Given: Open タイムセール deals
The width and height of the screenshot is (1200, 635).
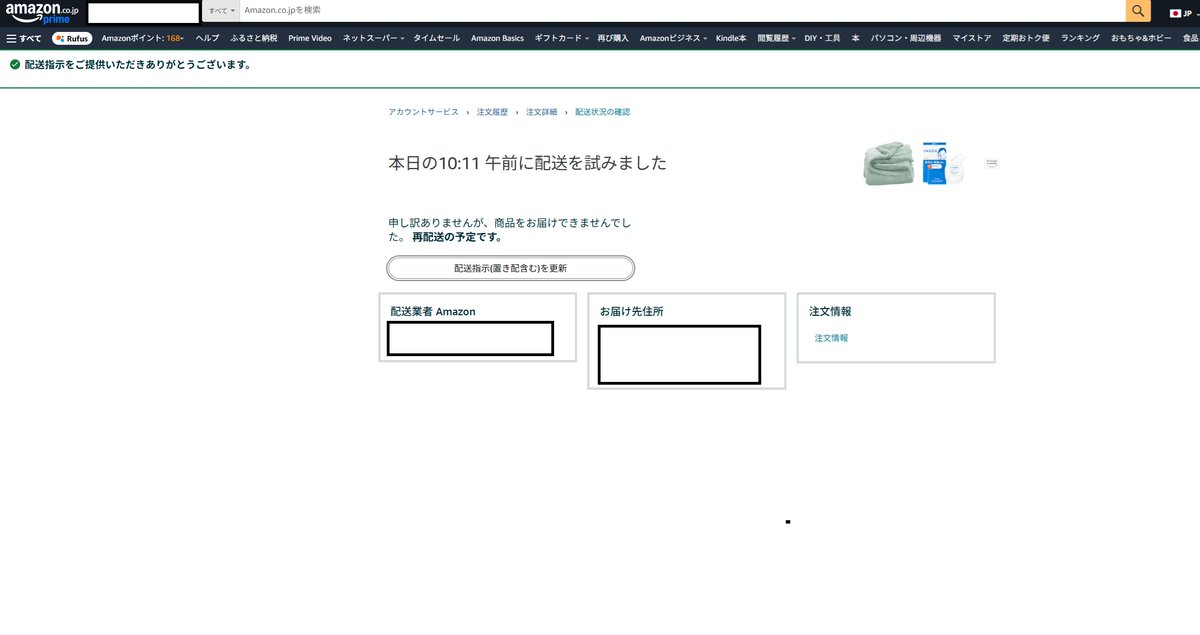Looking at the screenshot, I should [x=436, y=38].
